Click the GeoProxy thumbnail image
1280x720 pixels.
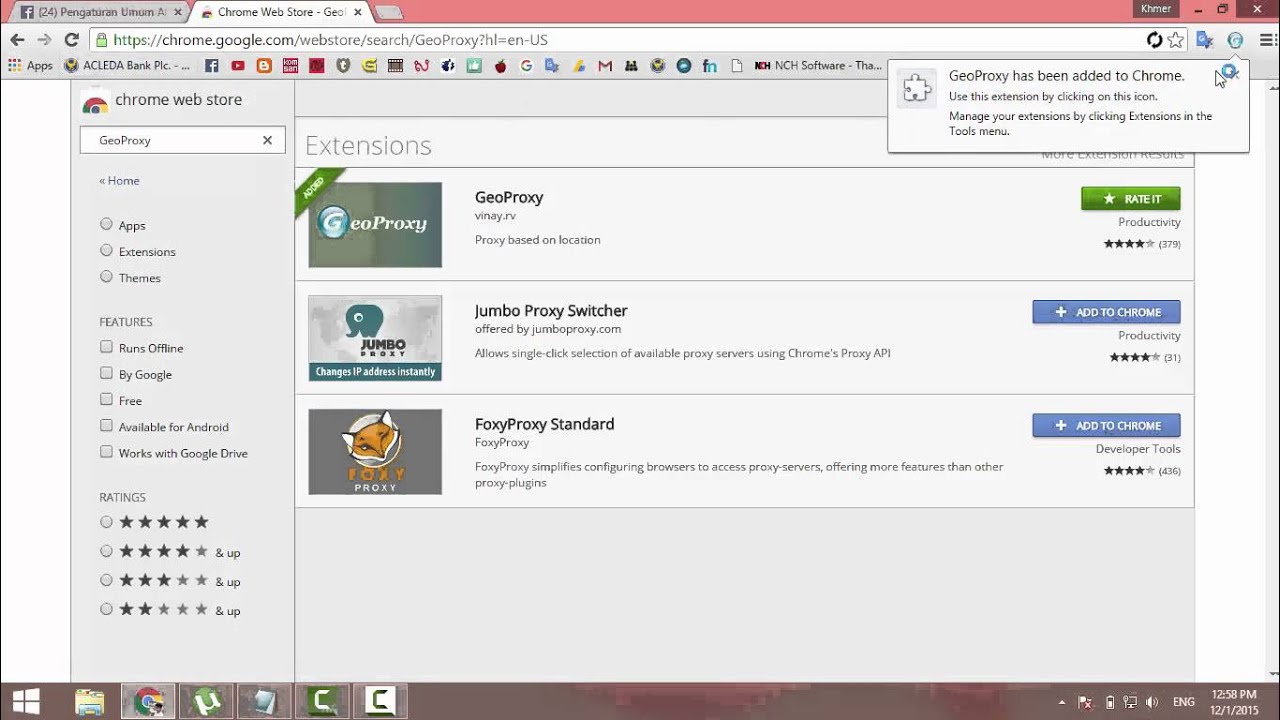click(375, 225)
